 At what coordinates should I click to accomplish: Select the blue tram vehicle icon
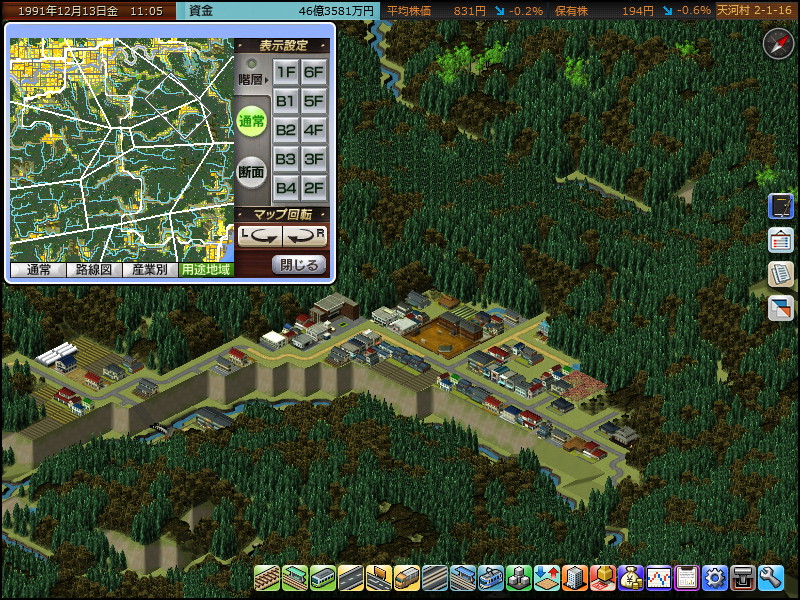[491, 578]
